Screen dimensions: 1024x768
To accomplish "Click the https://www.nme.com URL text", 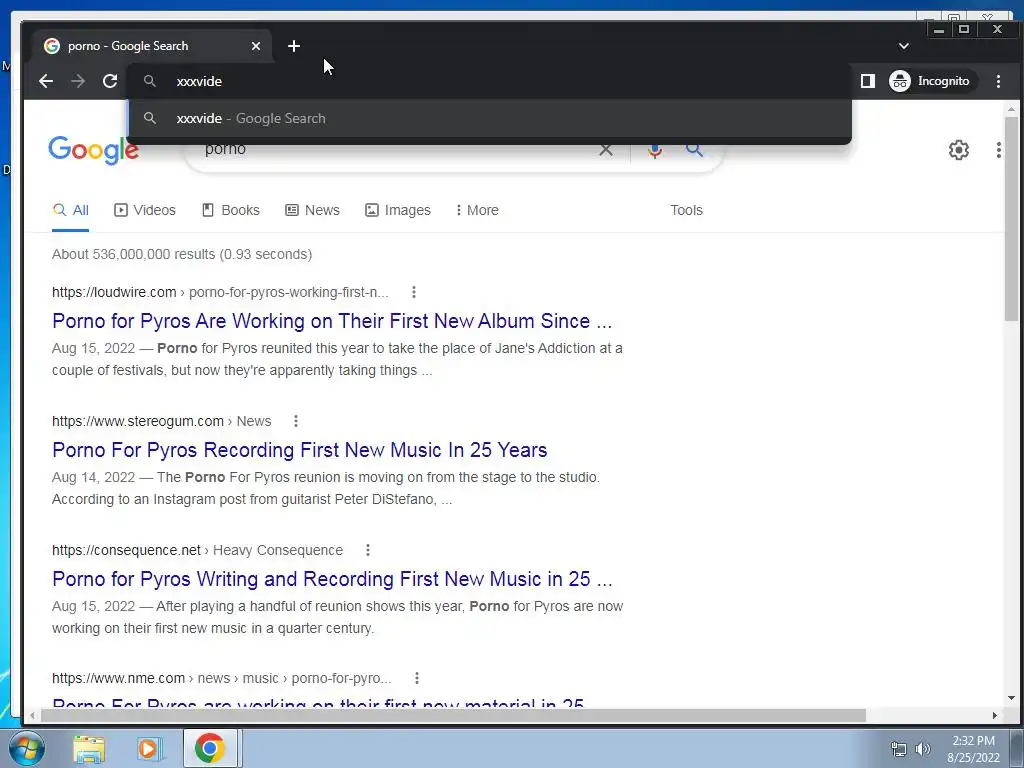I will point(119,679).
